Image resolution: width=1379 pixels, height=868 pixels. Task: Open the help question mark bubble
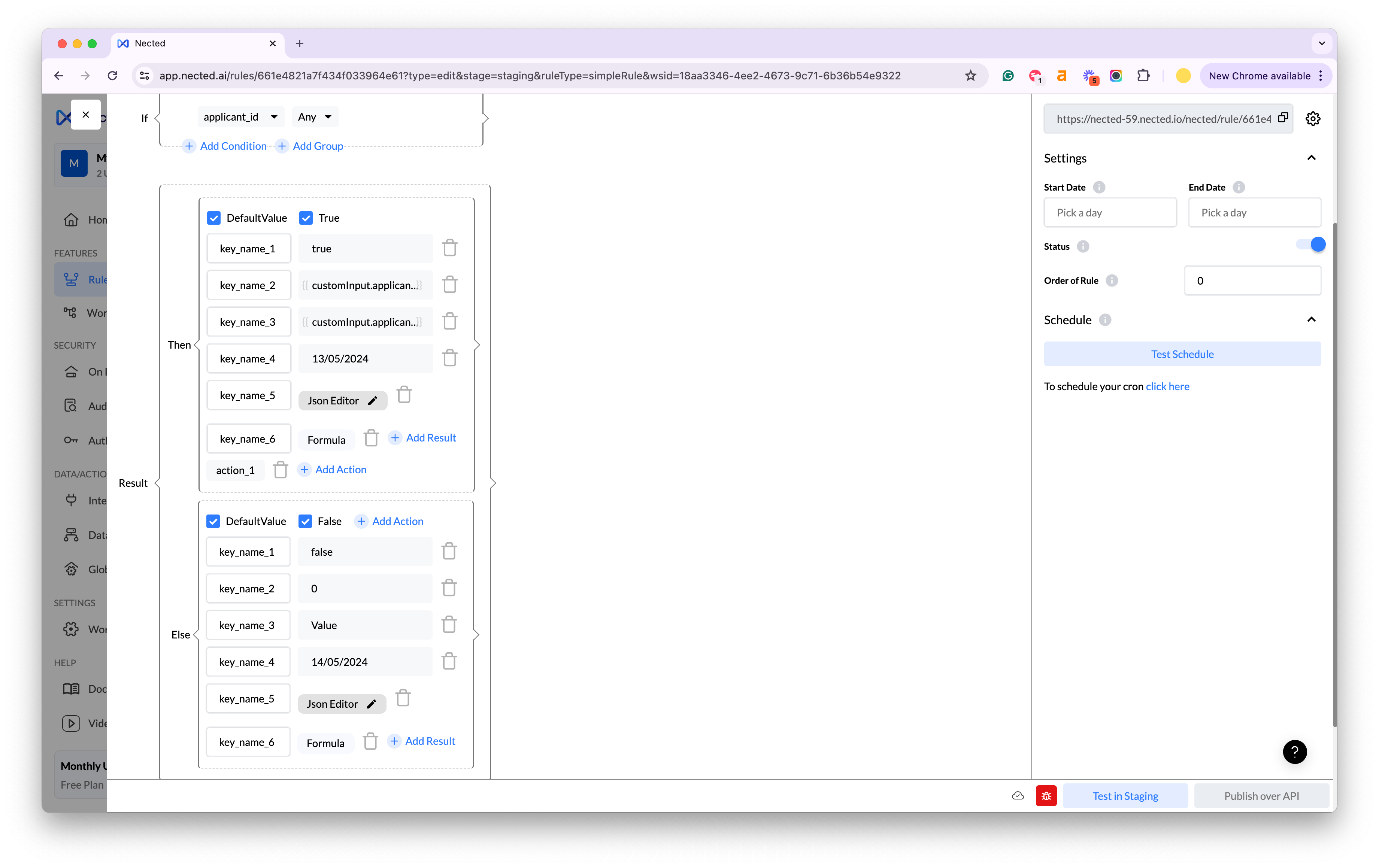click(1294, 752)
